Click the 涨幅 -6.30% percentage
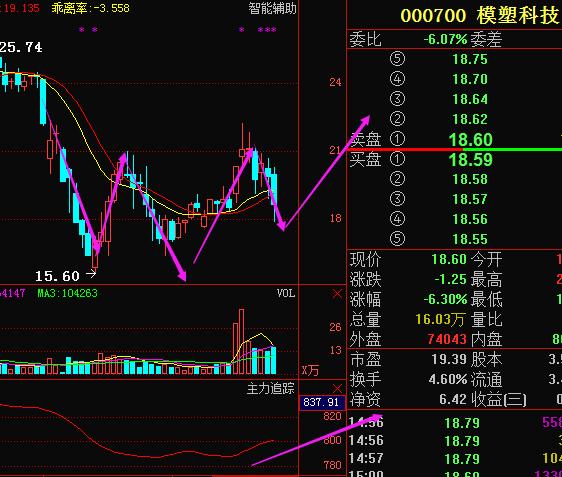 (x=446, y=299)
